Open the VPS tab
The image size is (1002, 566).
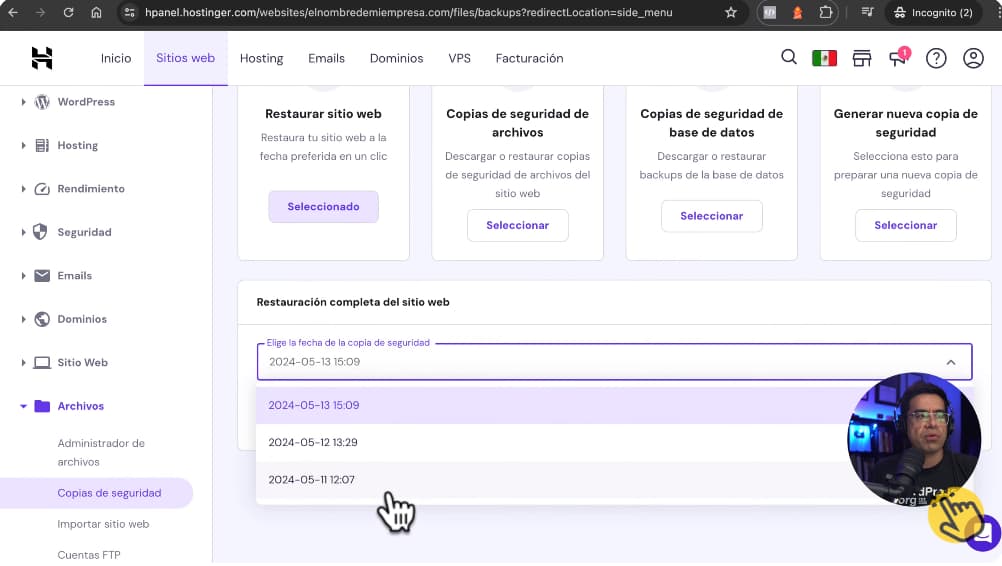(x=459, y=58)
